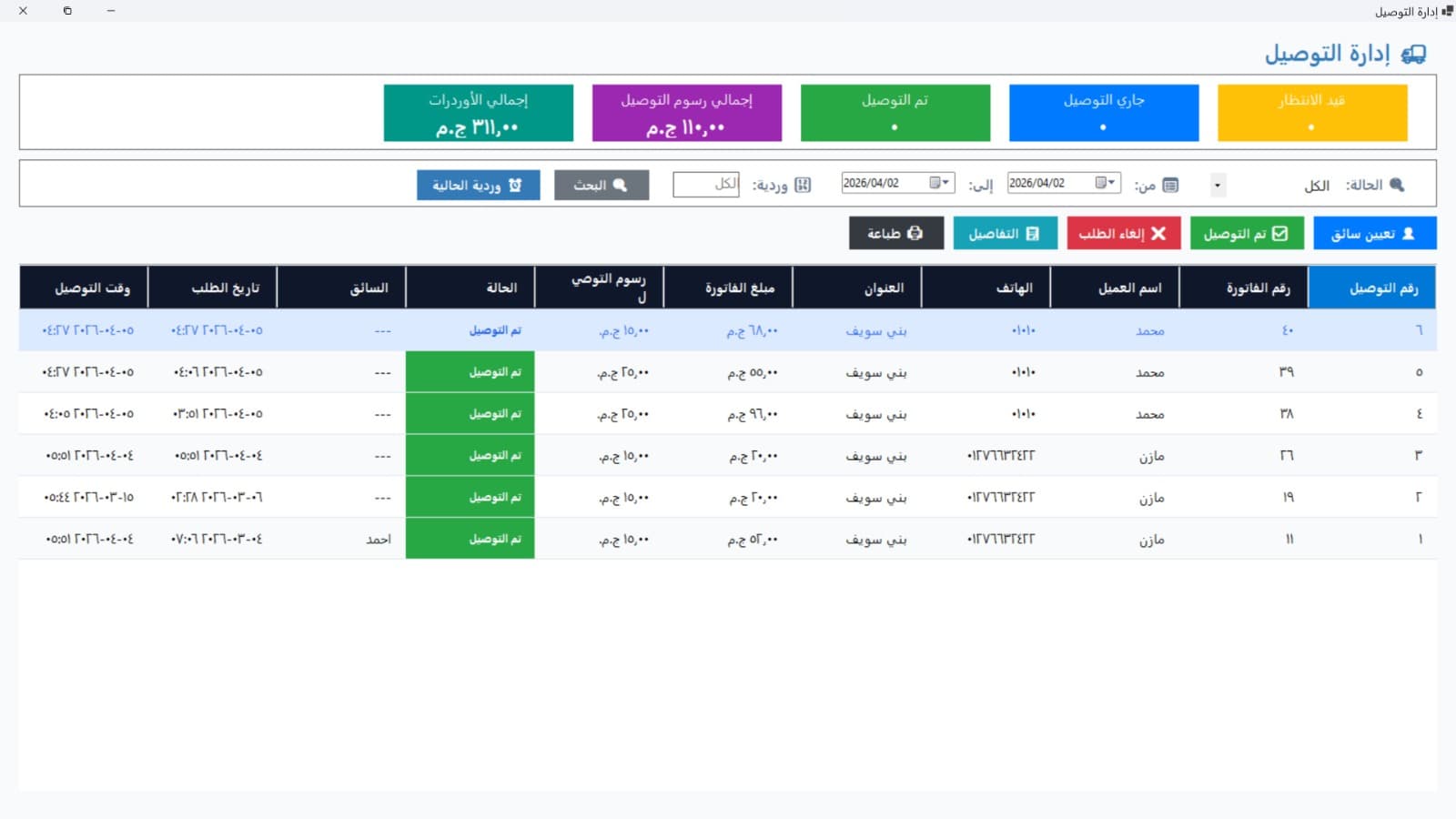The image size is (1456, 819).
Task: Click the green تم التوصيل action button
Action: point(1247,234)
